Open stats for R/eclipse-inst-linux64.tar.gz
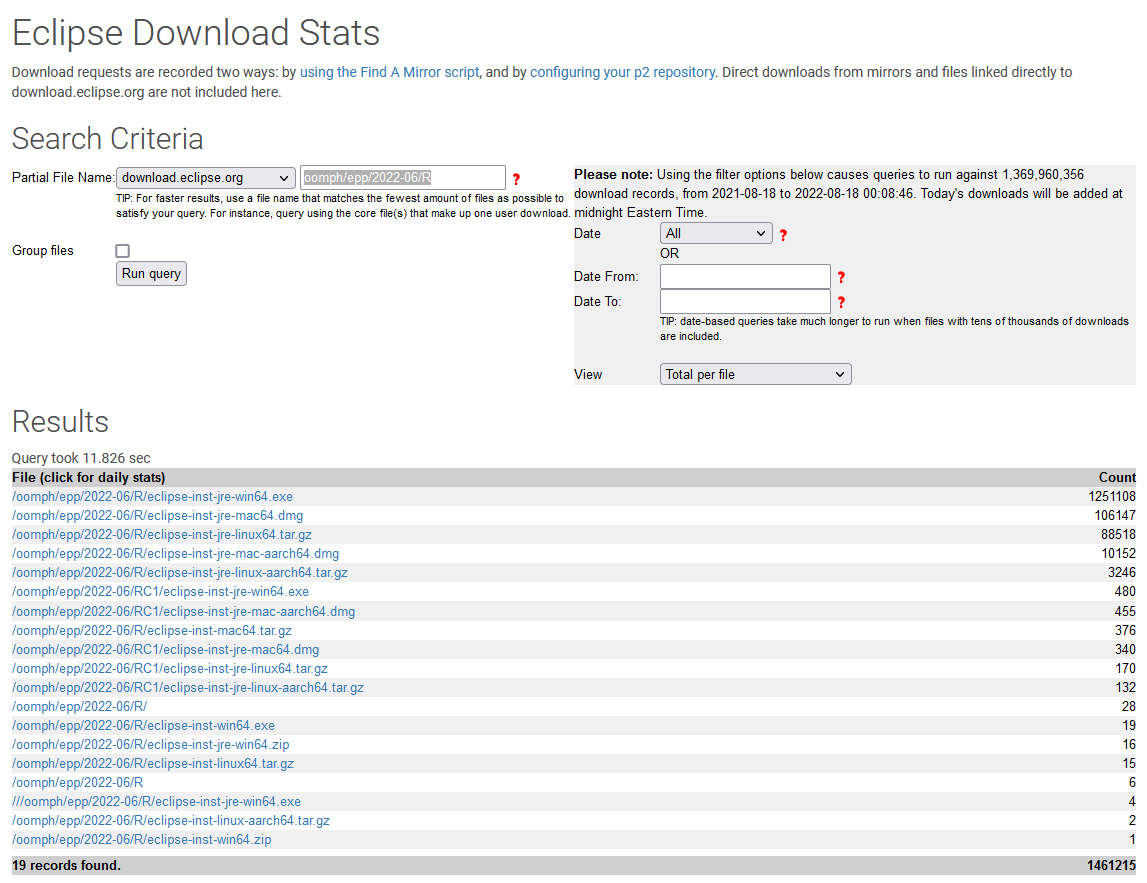Image resolution: width=1147 pixels, height=883 pixels. click(x=153, y=764)
